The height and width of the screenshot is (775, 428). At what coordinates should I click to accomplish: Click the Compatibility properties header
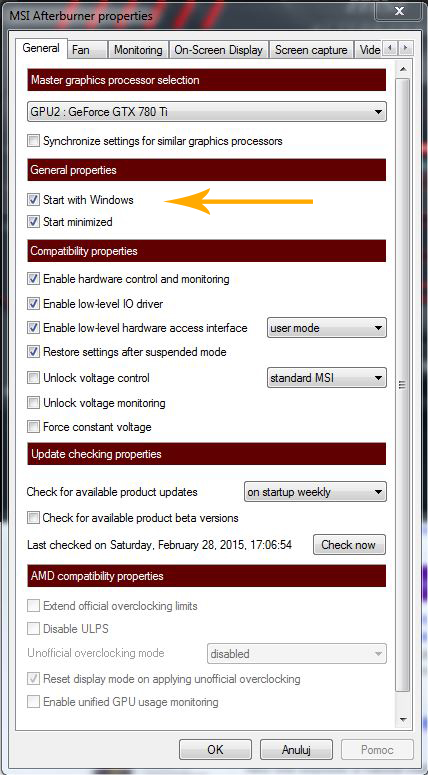[x=207, y=251]
